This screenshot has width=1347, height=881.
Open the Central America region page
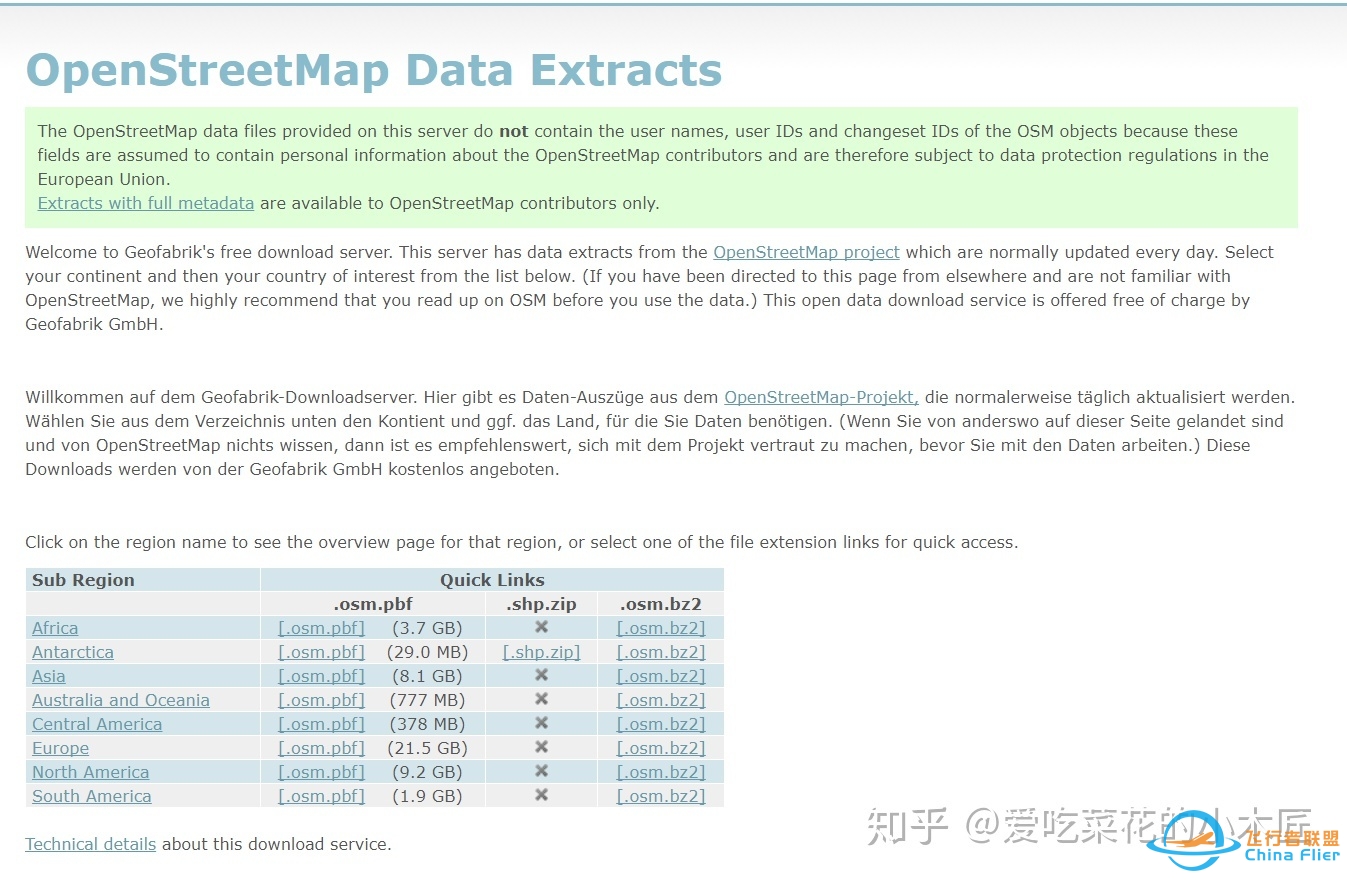(x=97, y=724)
